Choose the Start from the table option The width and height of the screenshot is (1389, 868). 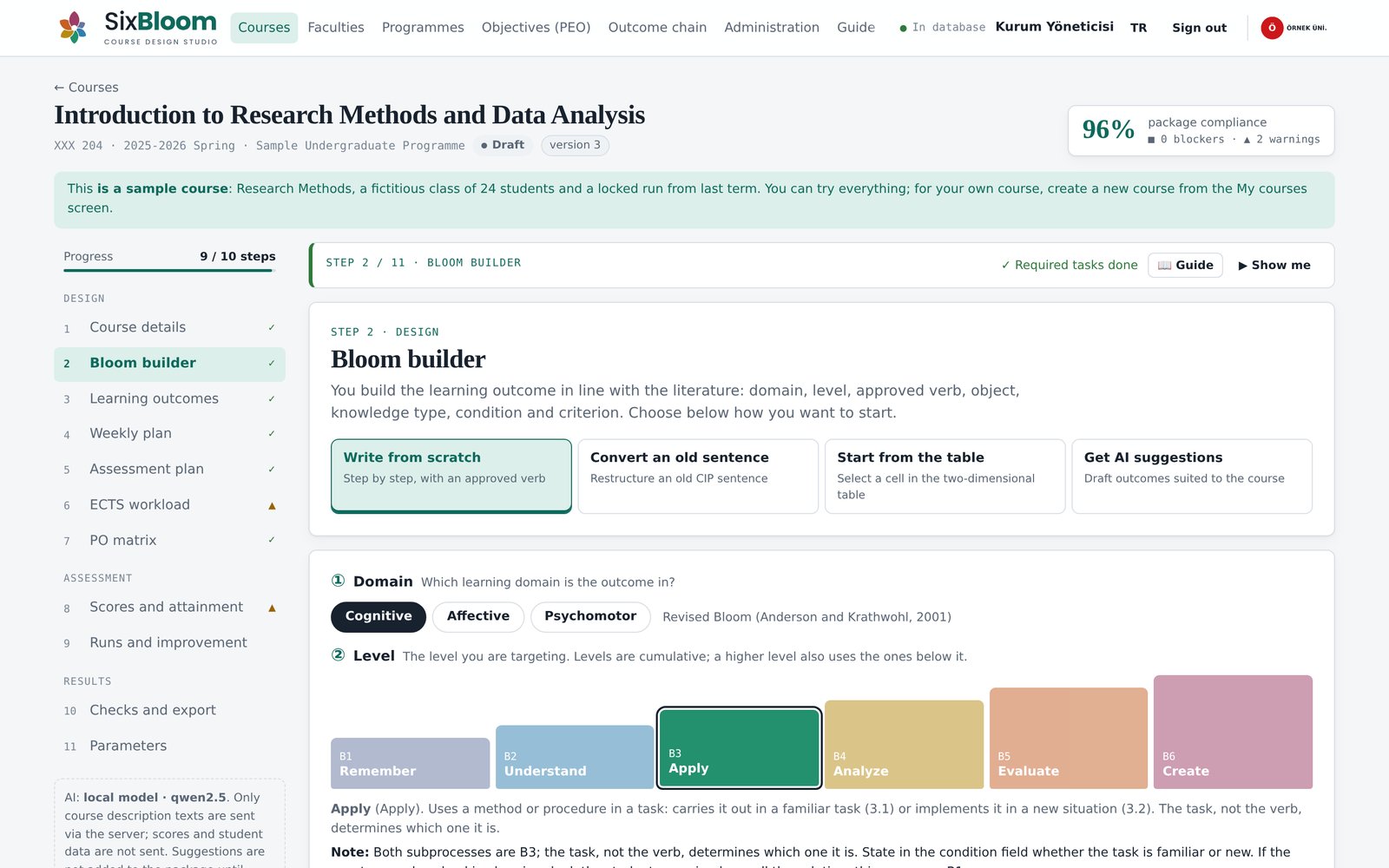pyautogui.click(x=945, y=476)
